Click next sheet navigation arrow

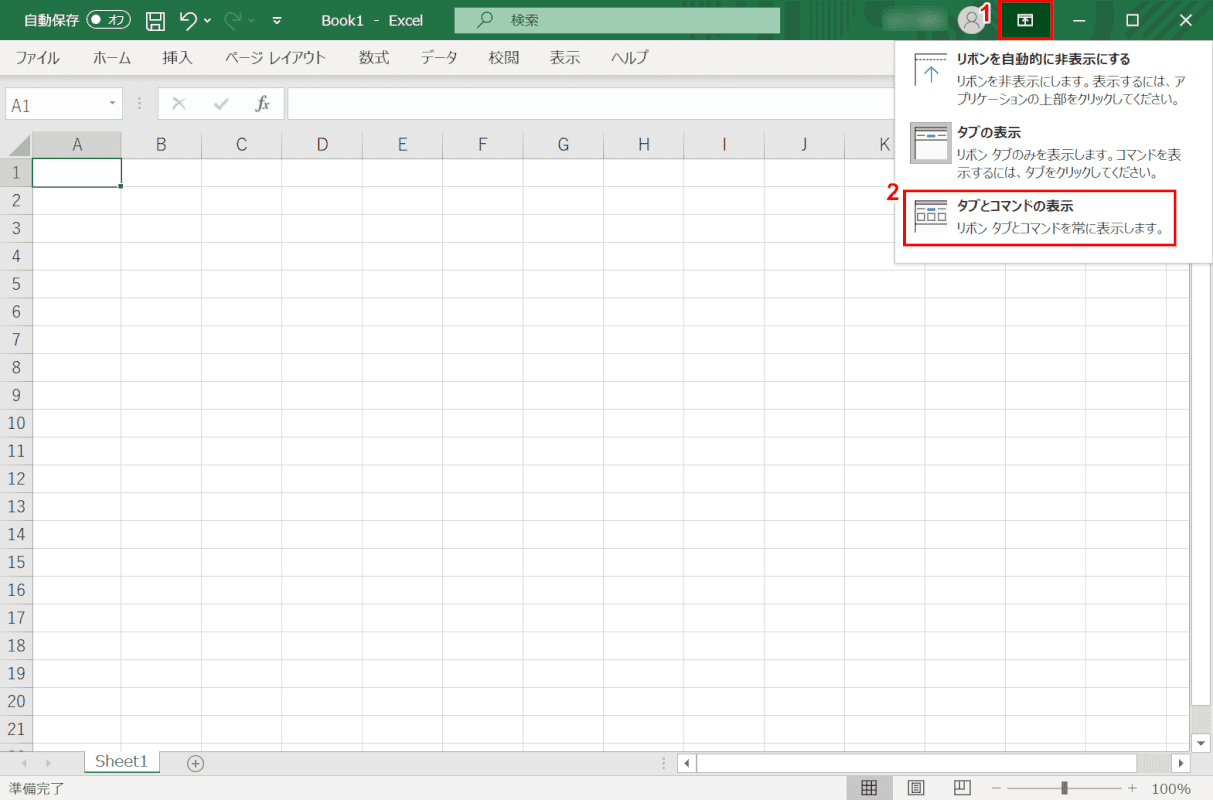48,763
